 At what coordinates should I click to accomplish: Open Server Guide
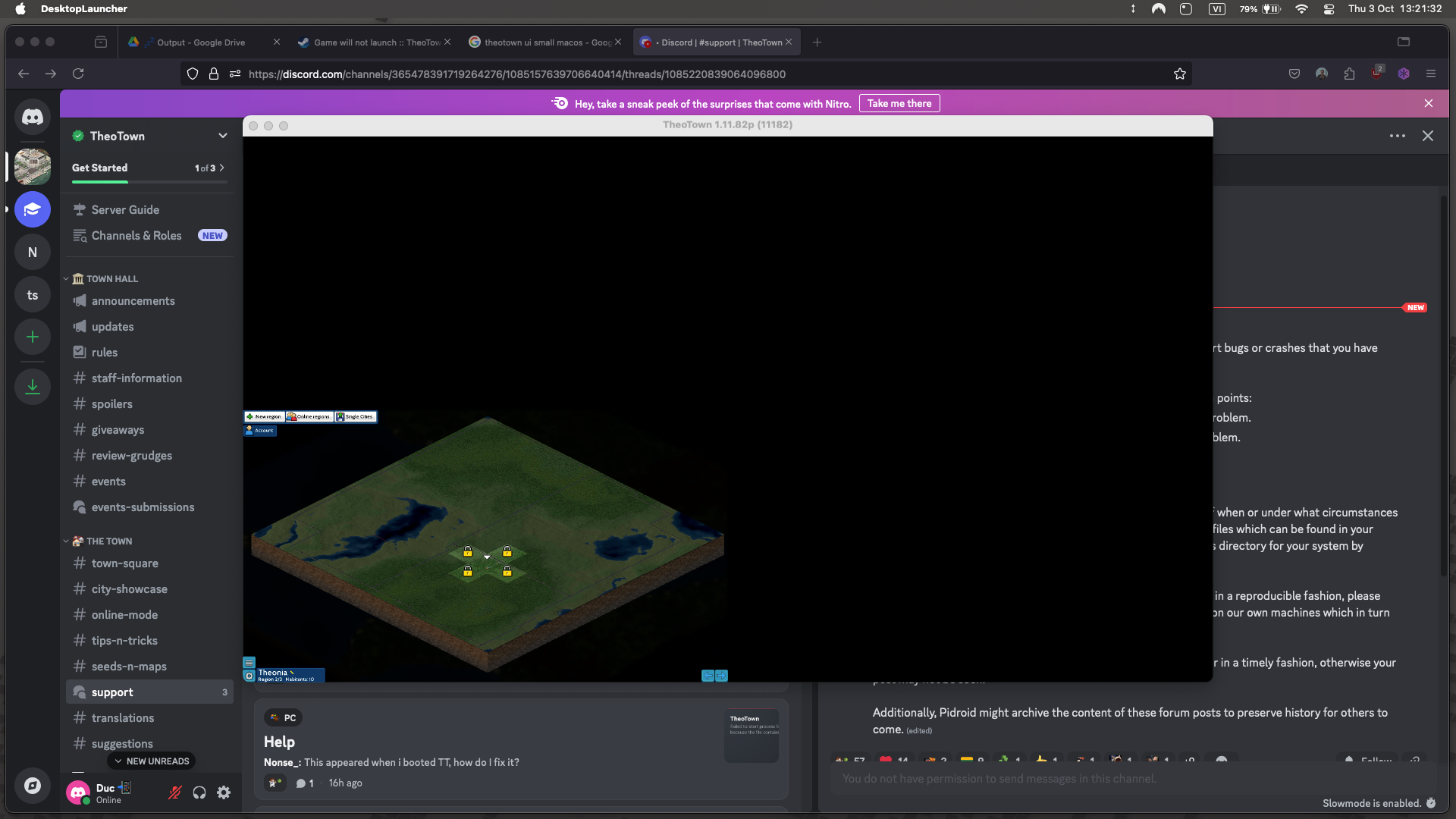[x=149, y=209]
